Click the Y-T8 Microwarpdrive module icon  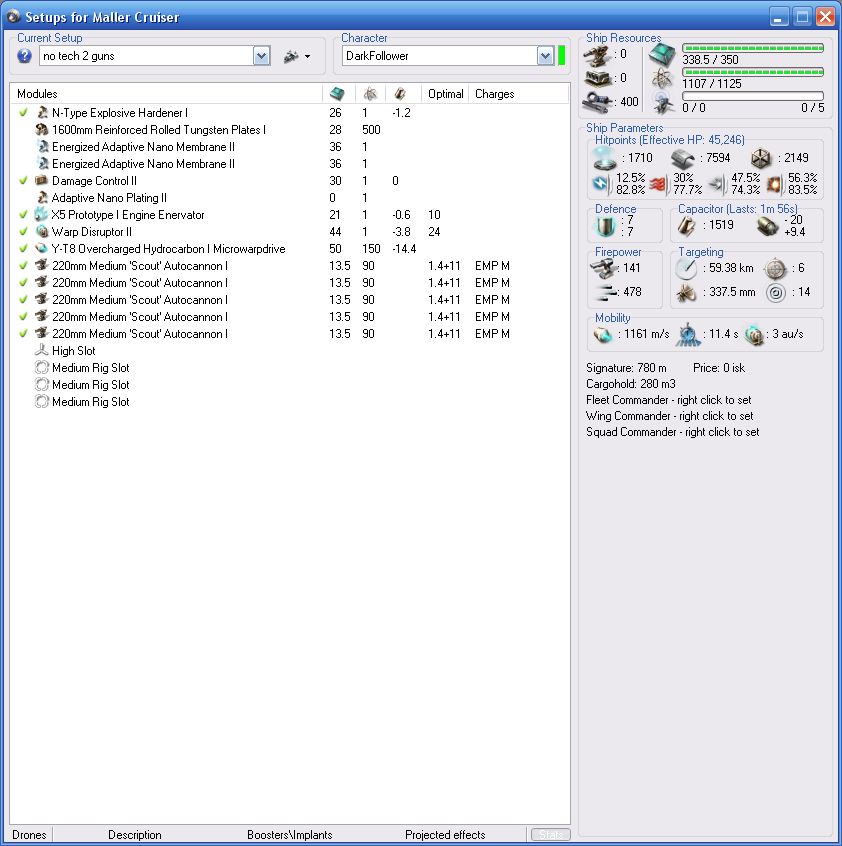coord(42,249)
